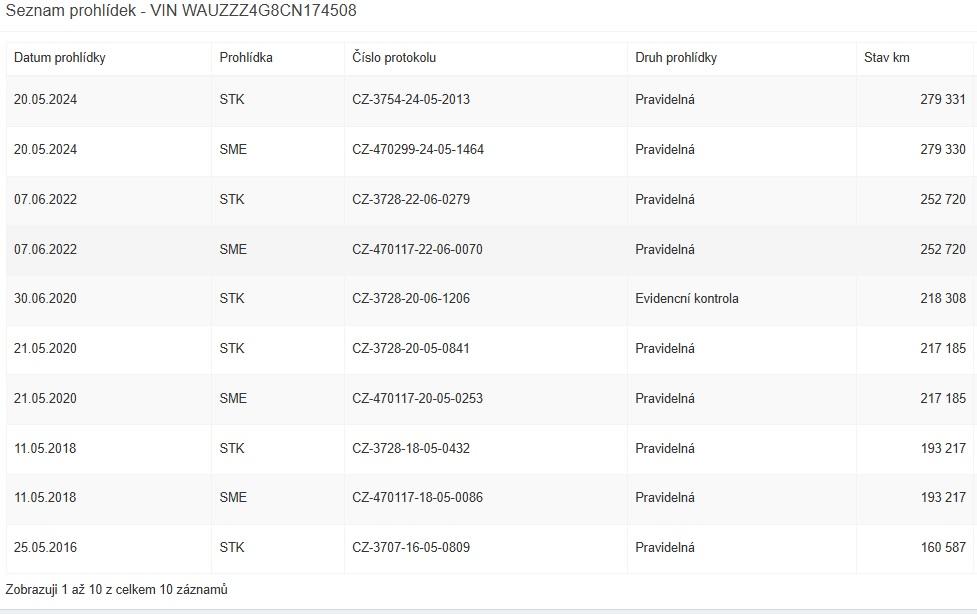Click the Druh prohlídky column header

coord(676,58)
